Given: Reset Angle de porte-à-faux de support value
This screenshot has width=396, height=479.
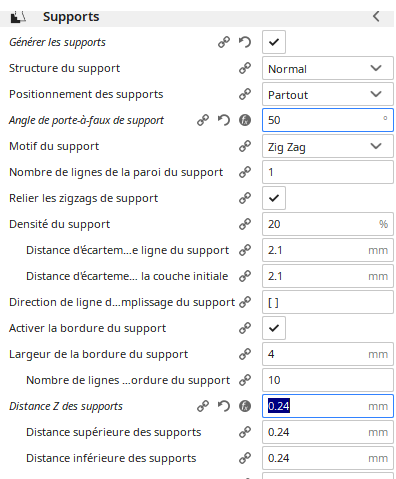Looking at the screenshot, I should [x=224, y=120].
